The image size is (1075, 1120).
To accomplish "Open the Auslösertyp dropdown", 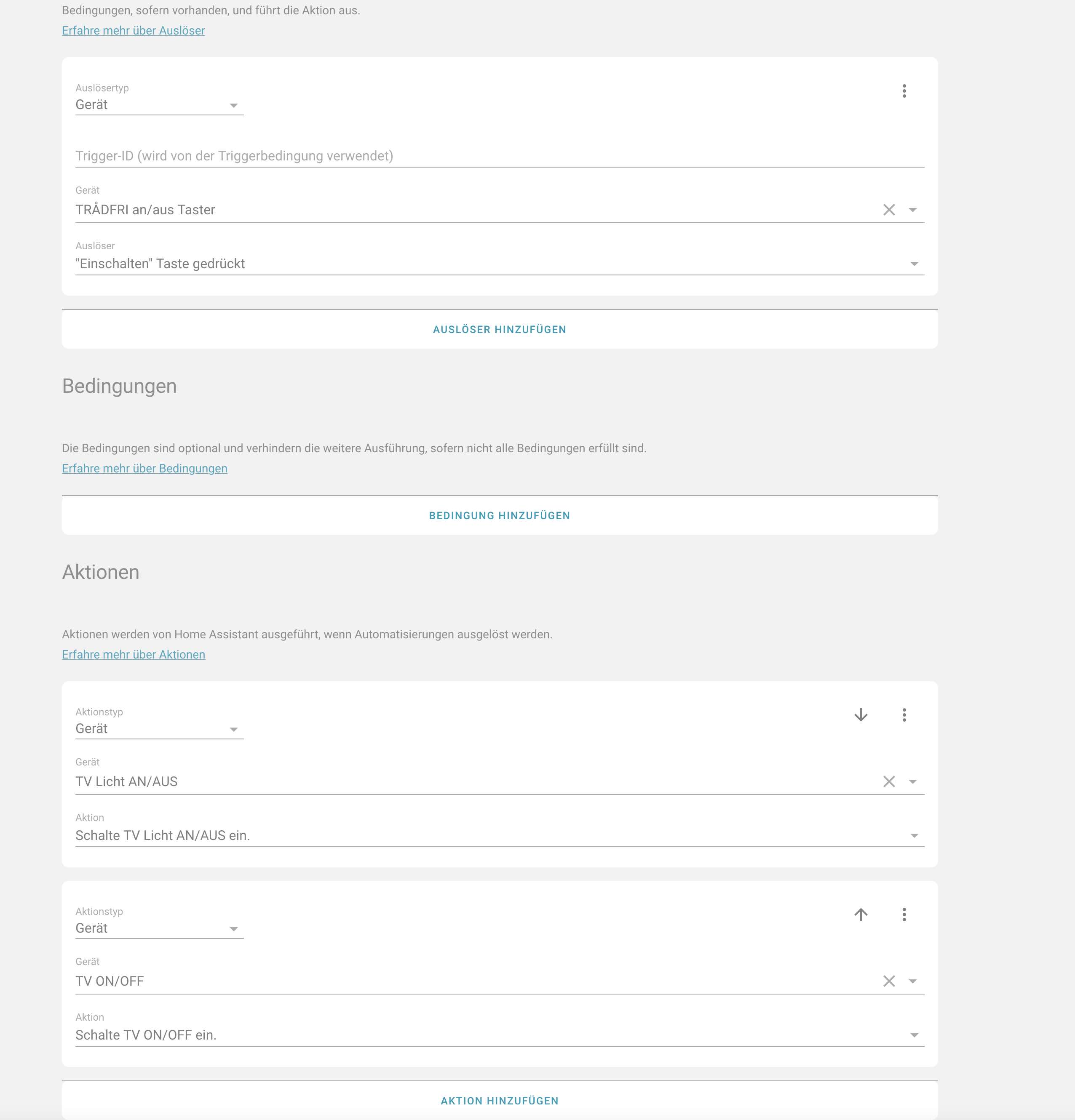I will (159, 105).
